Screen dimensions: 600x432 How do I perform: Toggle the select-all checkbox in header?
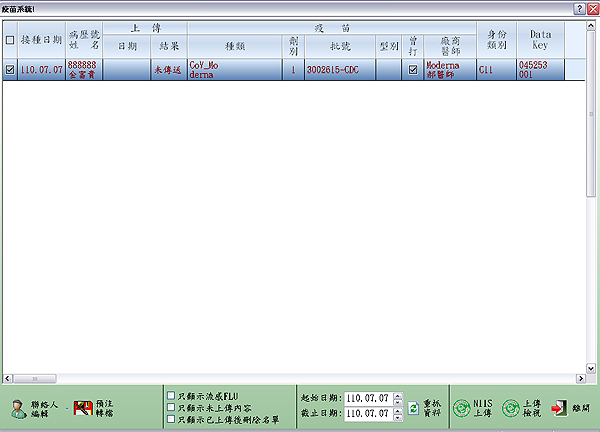10,40
